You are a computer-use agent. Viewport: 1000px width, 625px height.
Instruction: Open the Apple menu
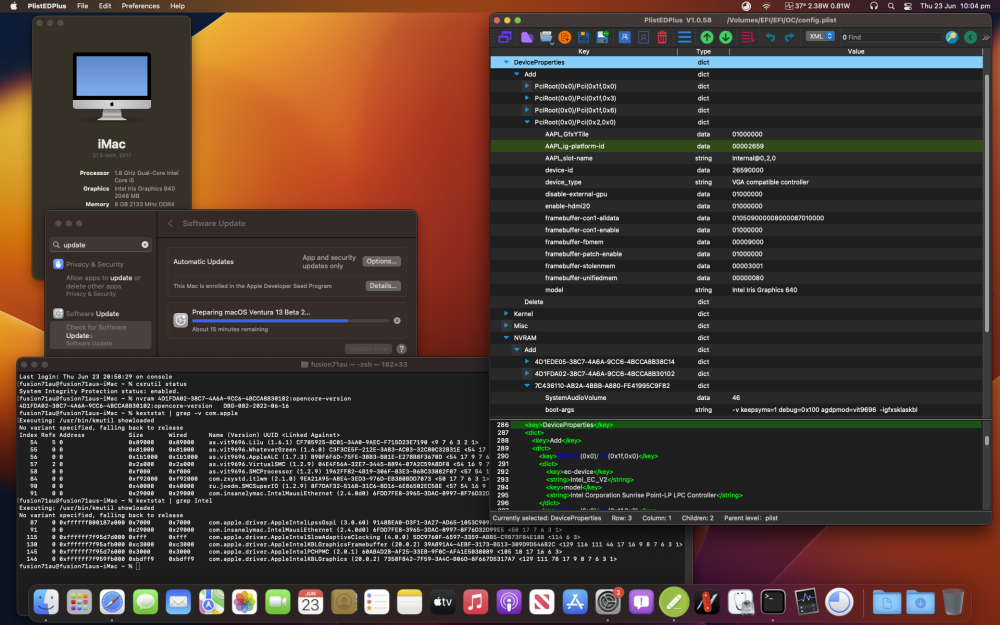point(13,6)
